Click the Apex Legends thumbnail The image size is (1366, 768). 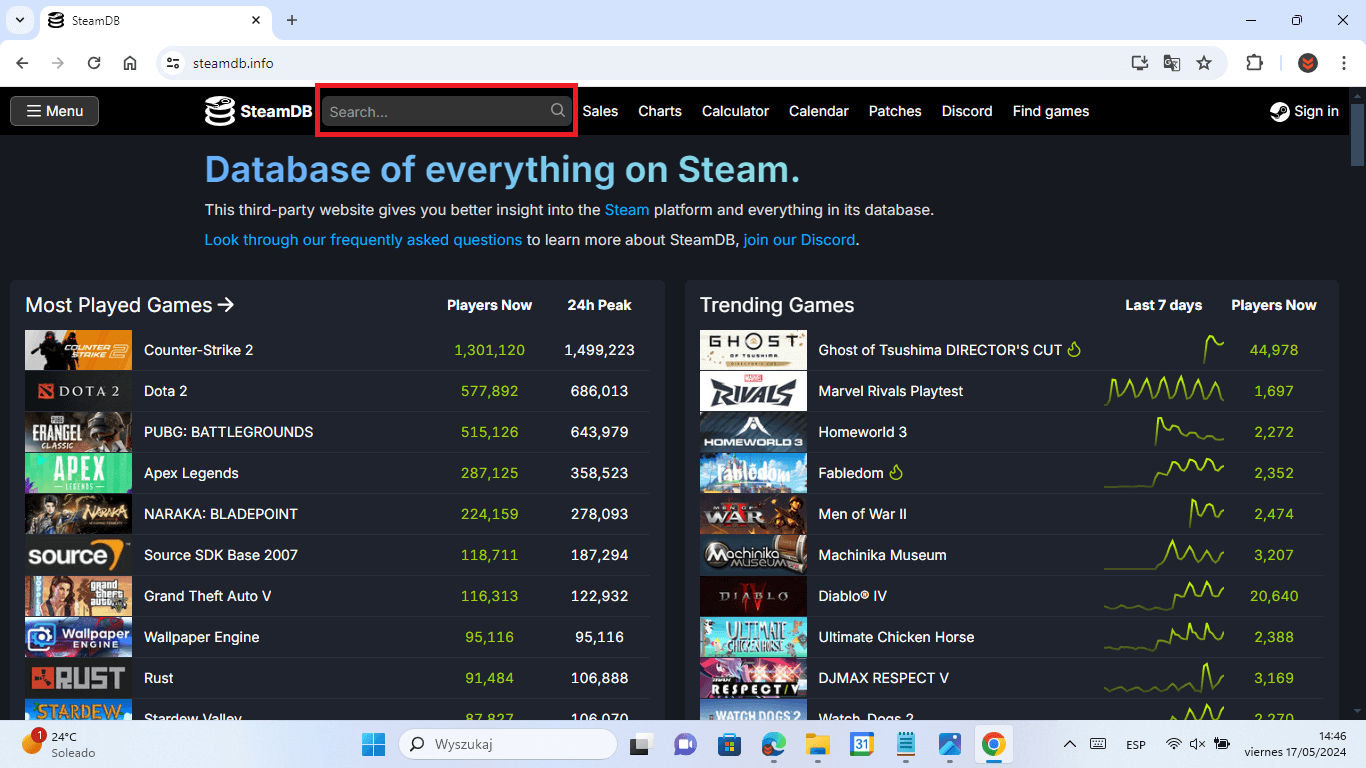point(78,473)
